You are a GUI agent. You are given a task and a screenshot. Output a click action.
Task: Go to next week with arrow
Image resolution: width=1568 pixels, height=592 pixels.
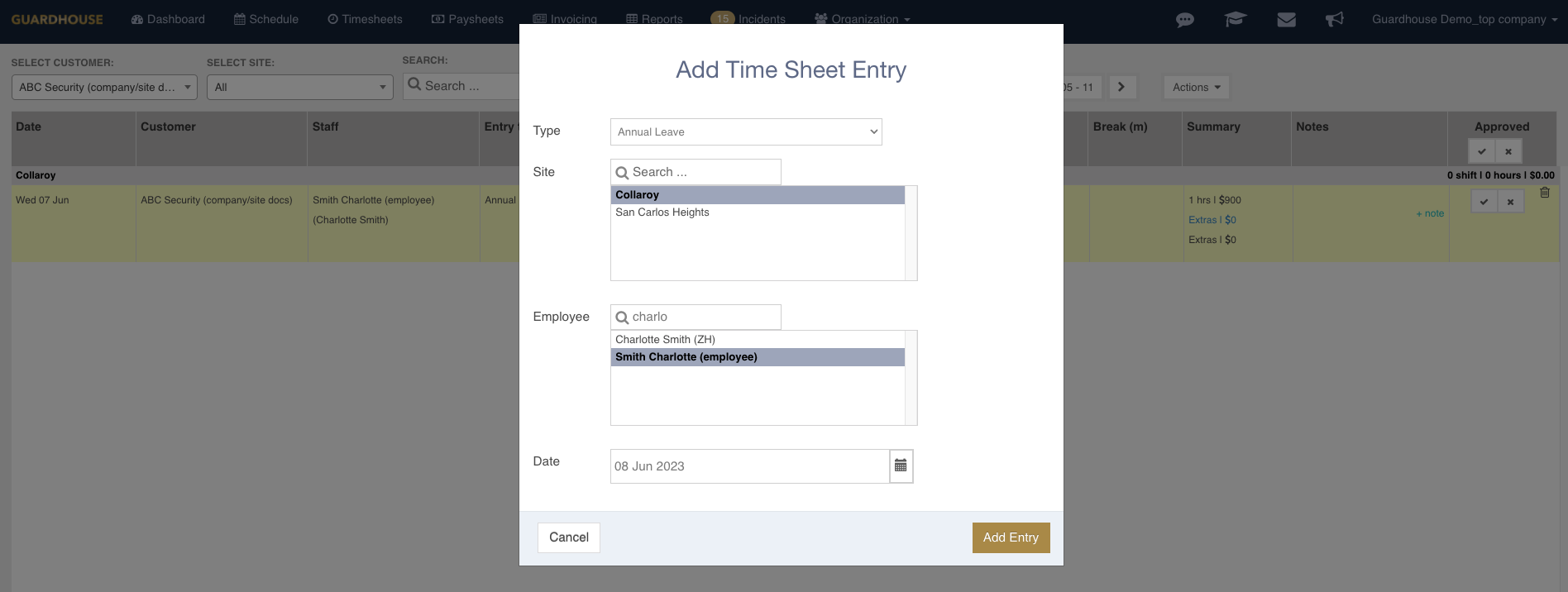click(1121, 87)
